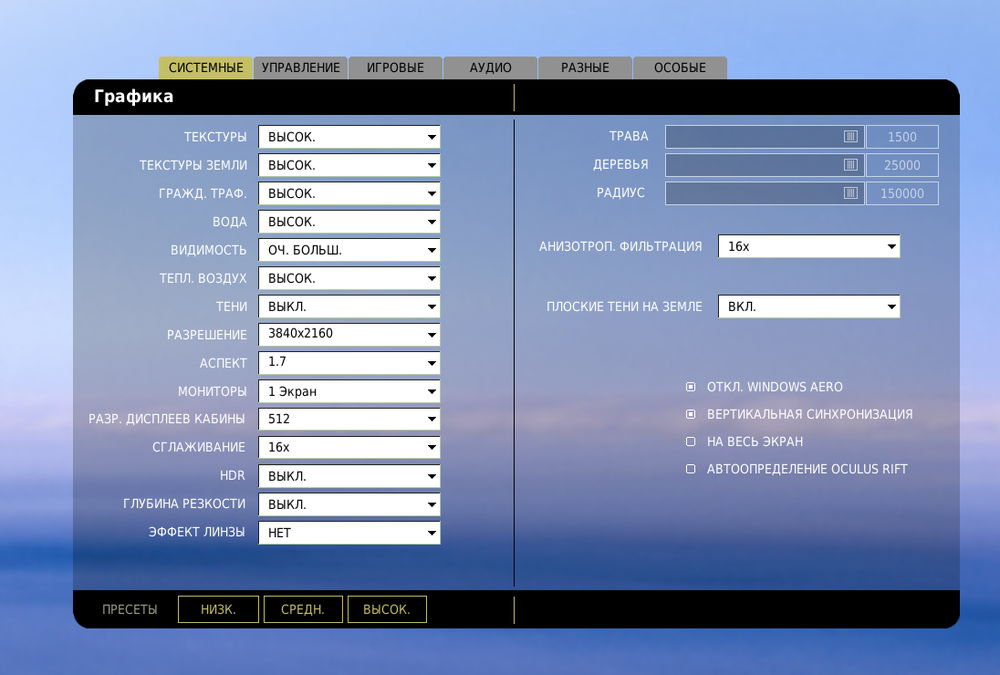This screenshot has width=1000, height=675.
Task: Apply the Средн. graphics preset
Action: [302, 608]
